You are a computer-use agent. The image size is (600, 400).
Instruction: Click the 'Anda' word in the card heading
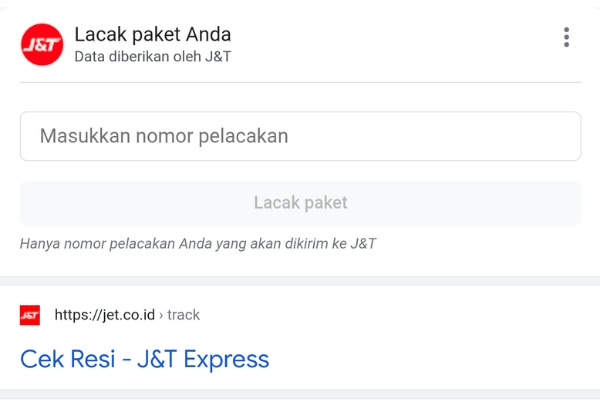[x=207, y=34]
